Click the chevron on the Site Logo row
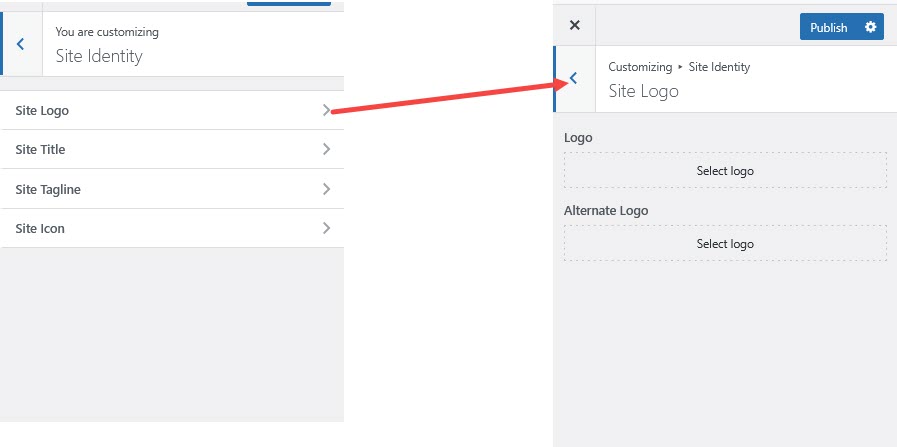The height and width of the screenshot is (447, 897). click(x=326, y=110)
